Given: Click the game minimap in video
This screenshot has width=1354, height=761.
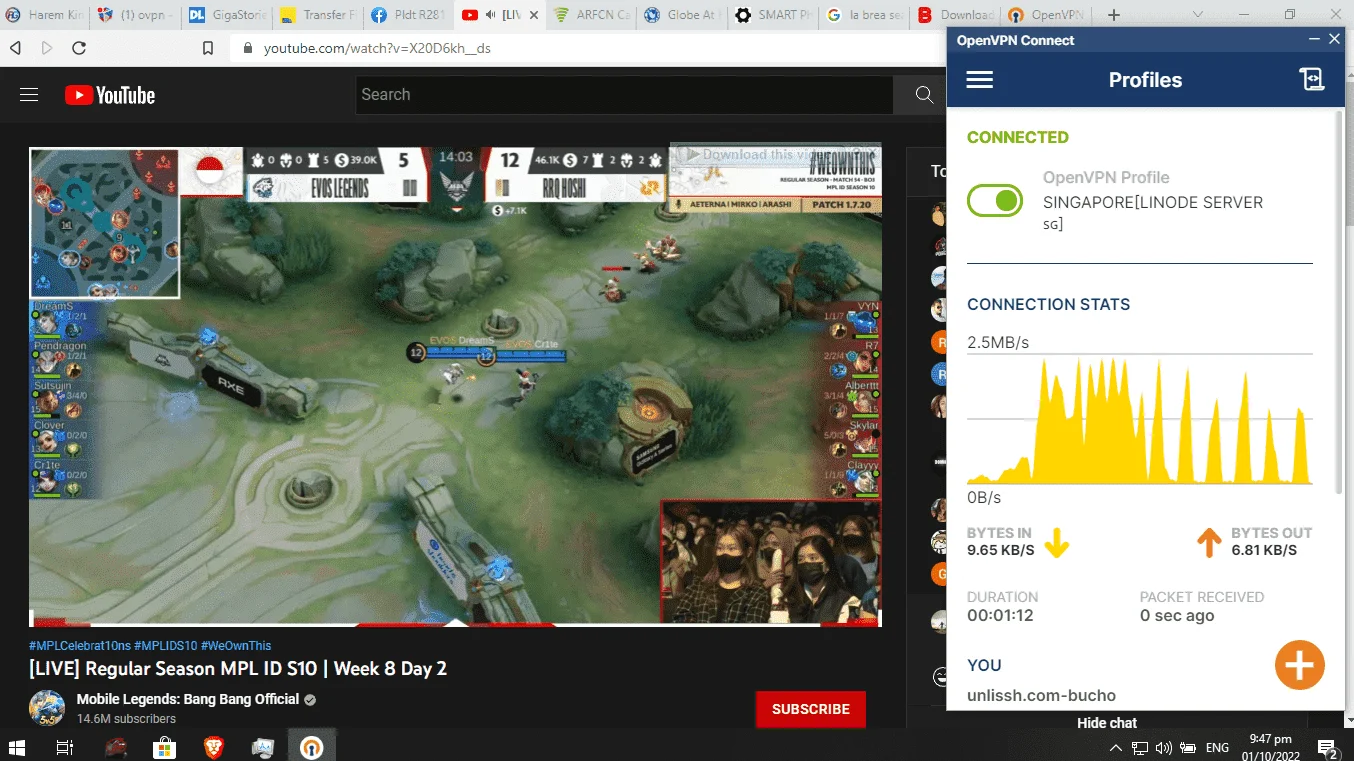Looking at the screenshot, I should 104,223.
